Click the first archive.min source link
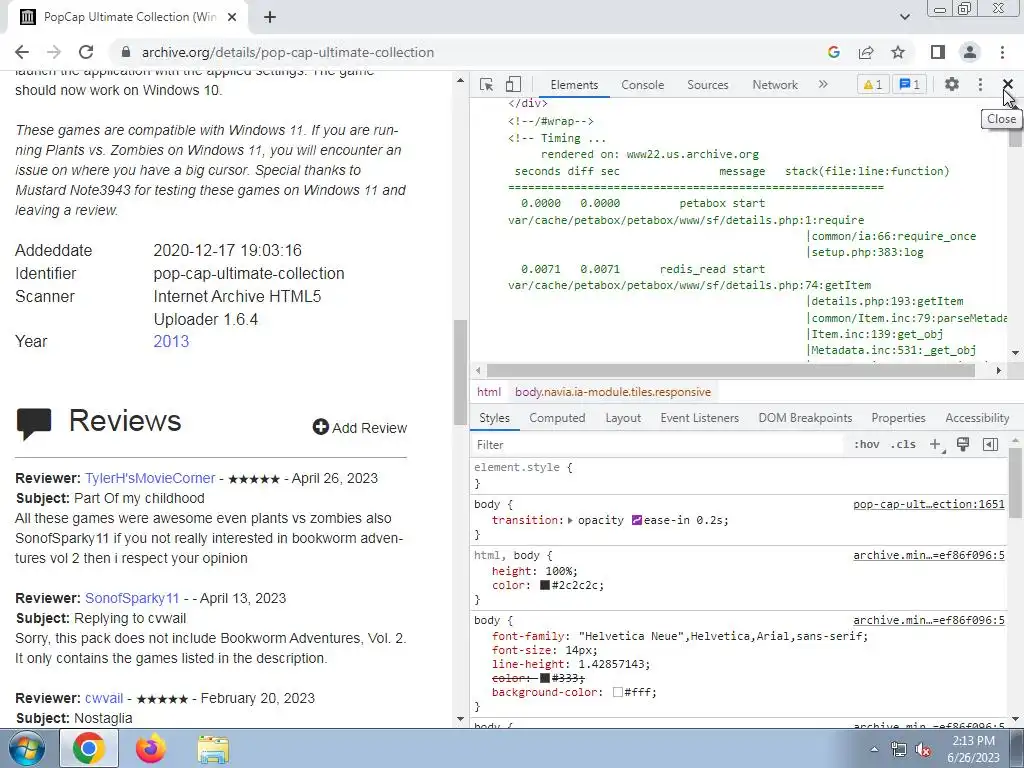Screen dimensions: 1024x768 click(x=929, y=555)
